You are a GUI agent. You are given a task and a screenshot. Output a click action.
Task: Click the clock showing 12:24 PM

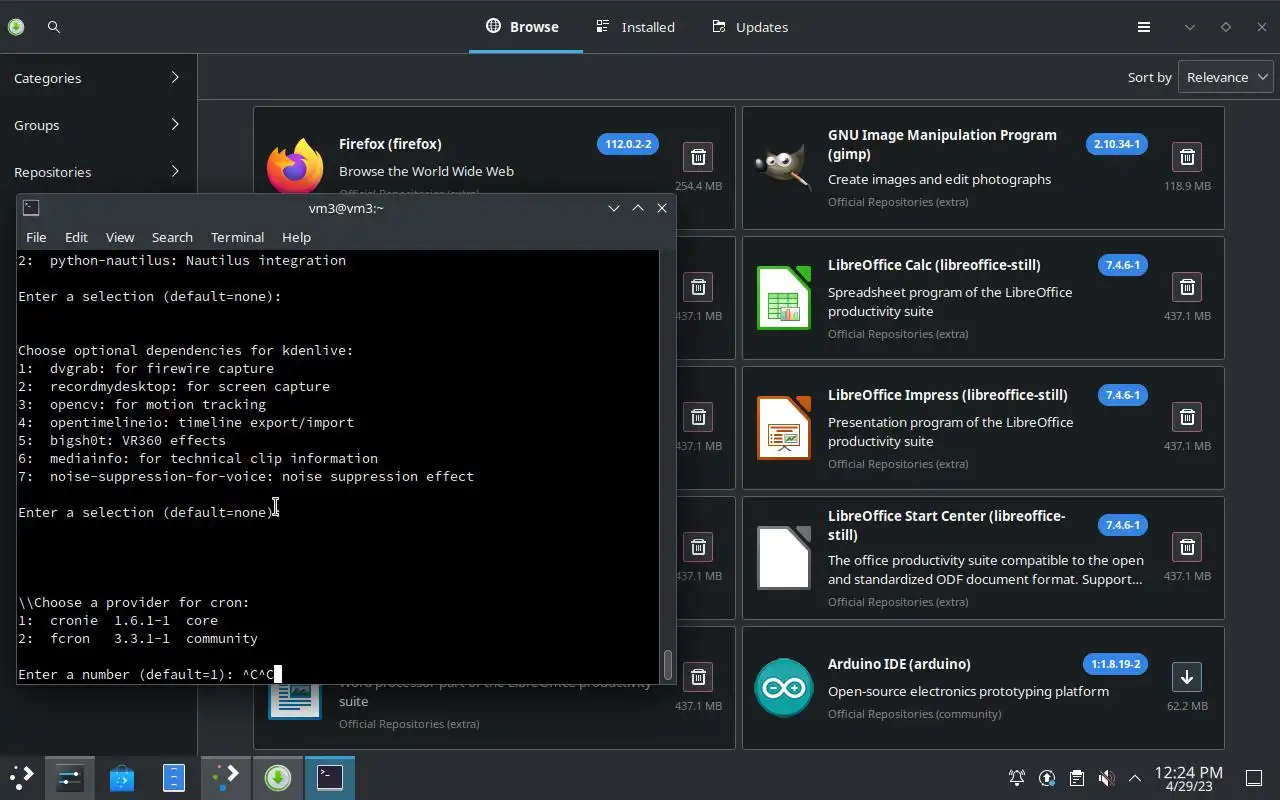1188,772
